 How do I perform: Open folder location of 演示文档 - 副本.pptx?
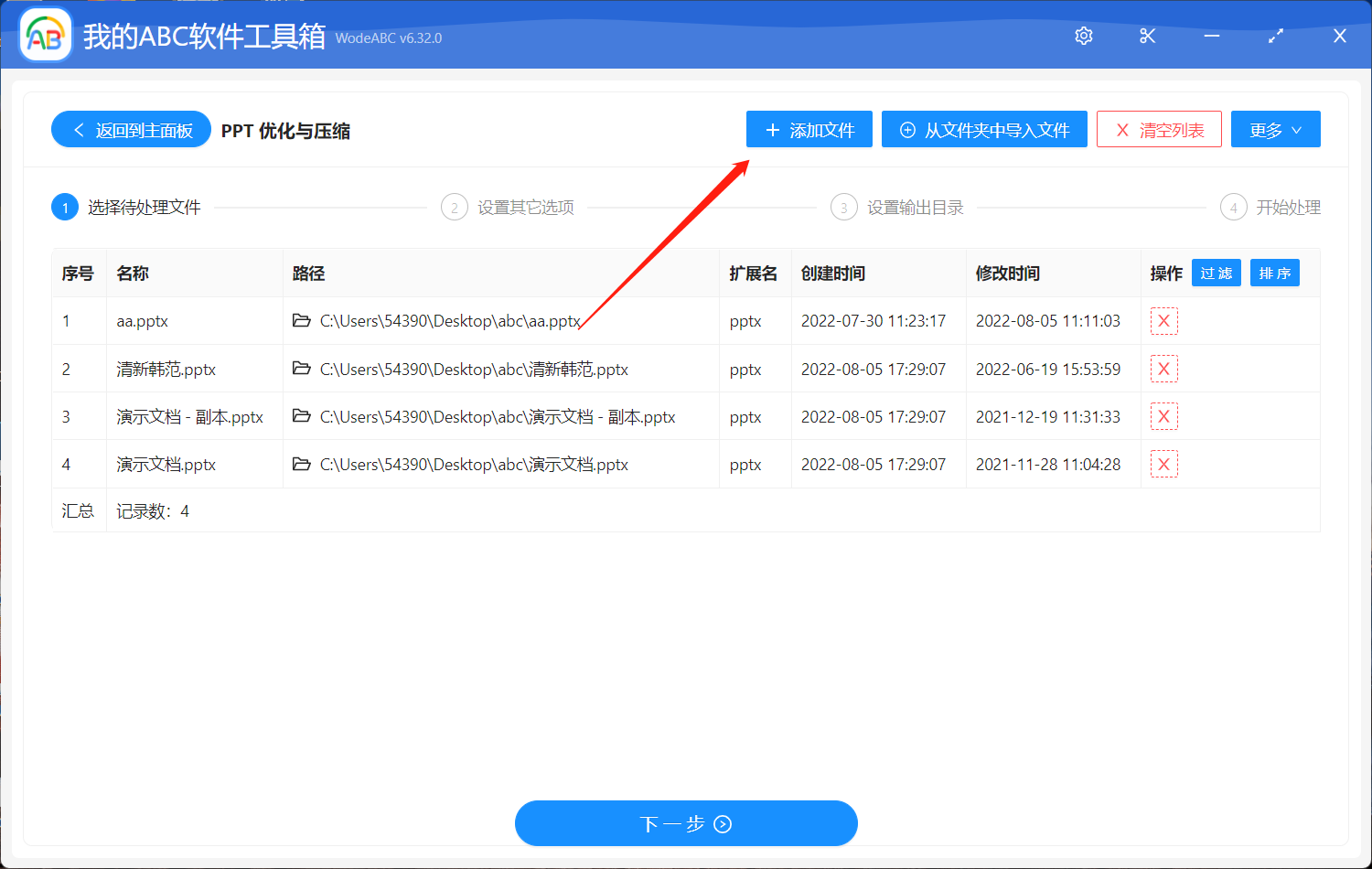[x=302, y=416]
